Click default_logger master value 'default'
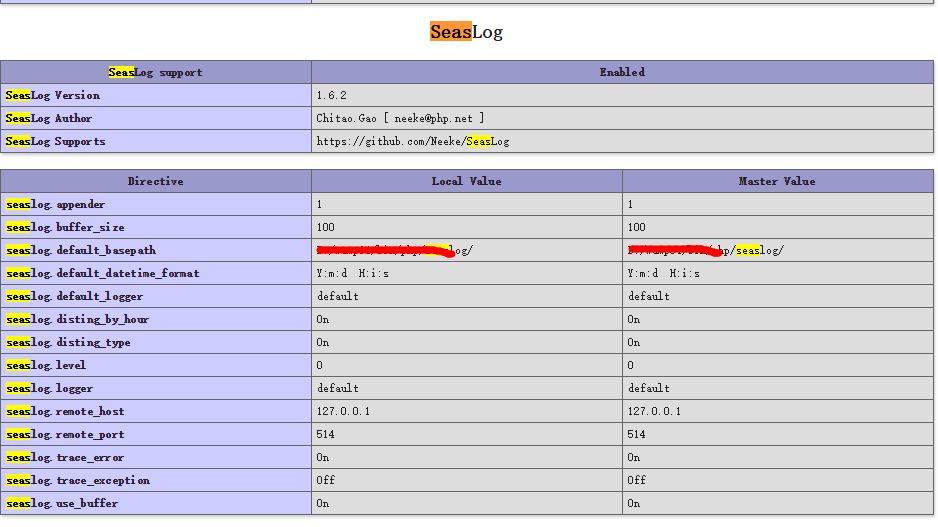Viewport: 938px width, 527px height. tap(648, 297)
